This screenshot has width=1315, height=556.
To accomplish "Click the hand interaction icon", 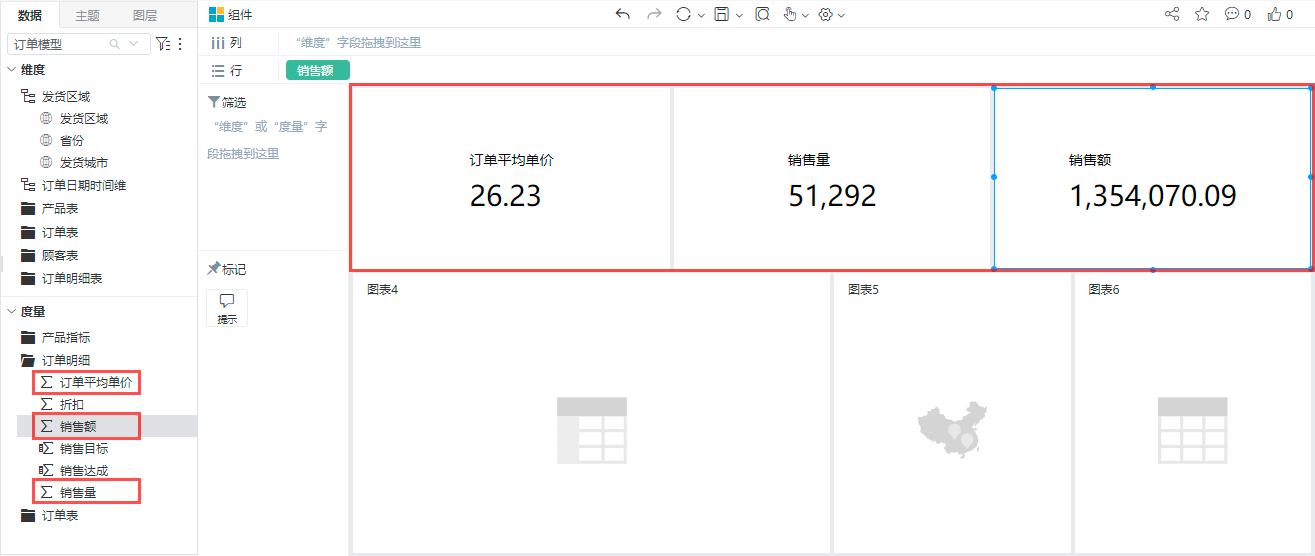I will pyautogui.click(x=790, y=14).
